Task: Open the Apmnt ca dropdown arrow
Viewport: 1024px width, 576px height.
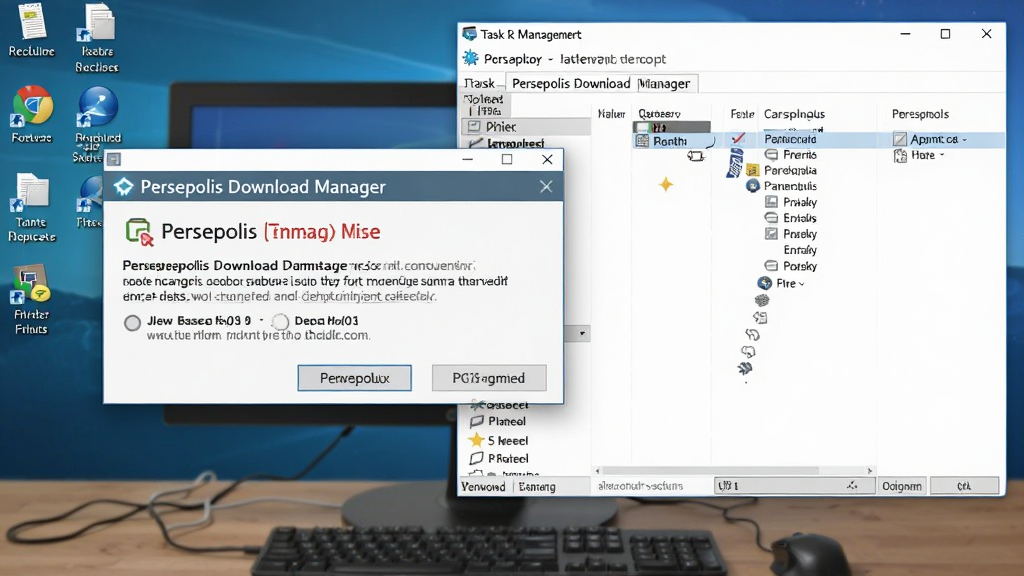Action: click(965, 140)
